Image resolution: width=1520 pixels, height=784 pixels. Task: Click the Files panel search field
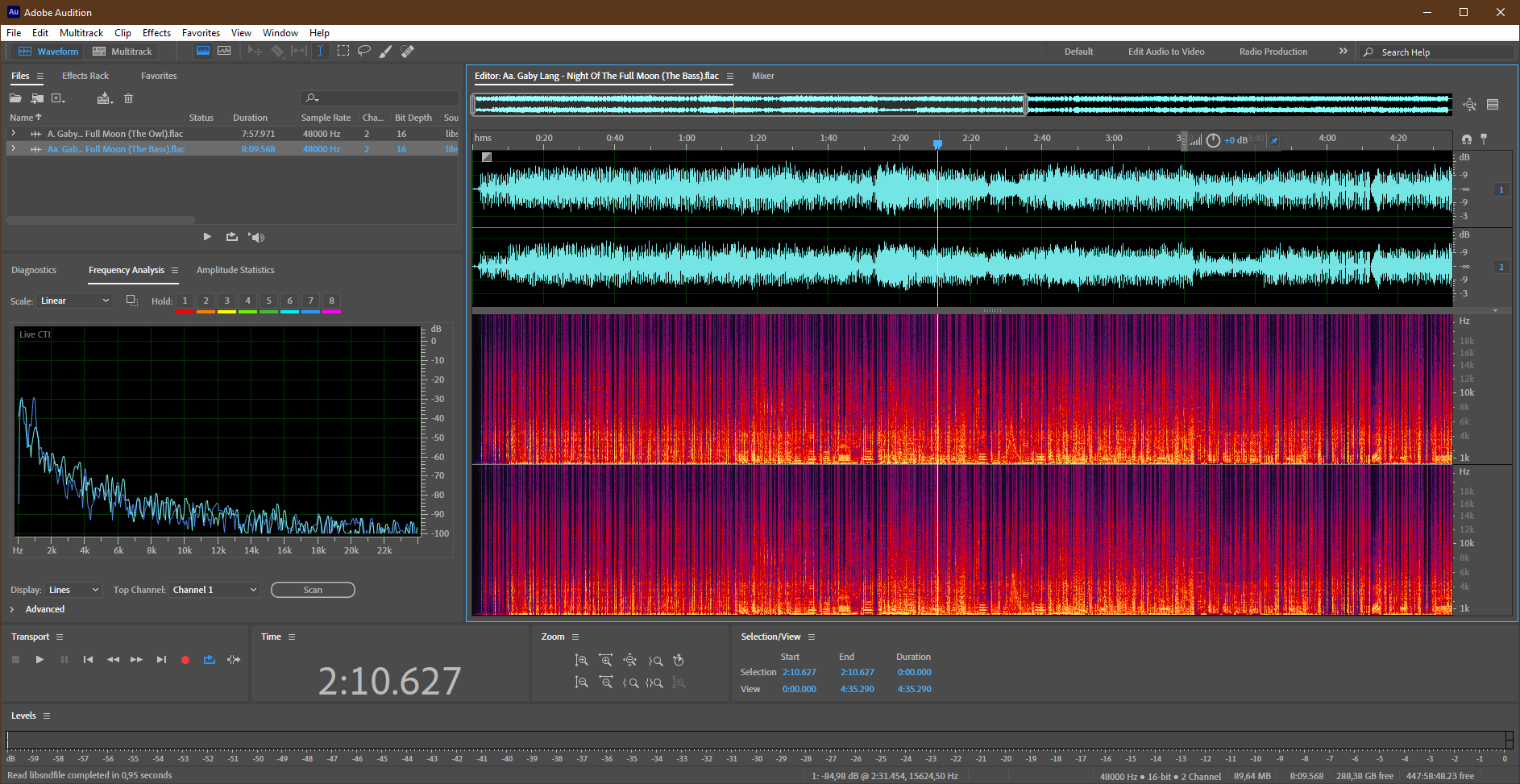pos(380,98)
